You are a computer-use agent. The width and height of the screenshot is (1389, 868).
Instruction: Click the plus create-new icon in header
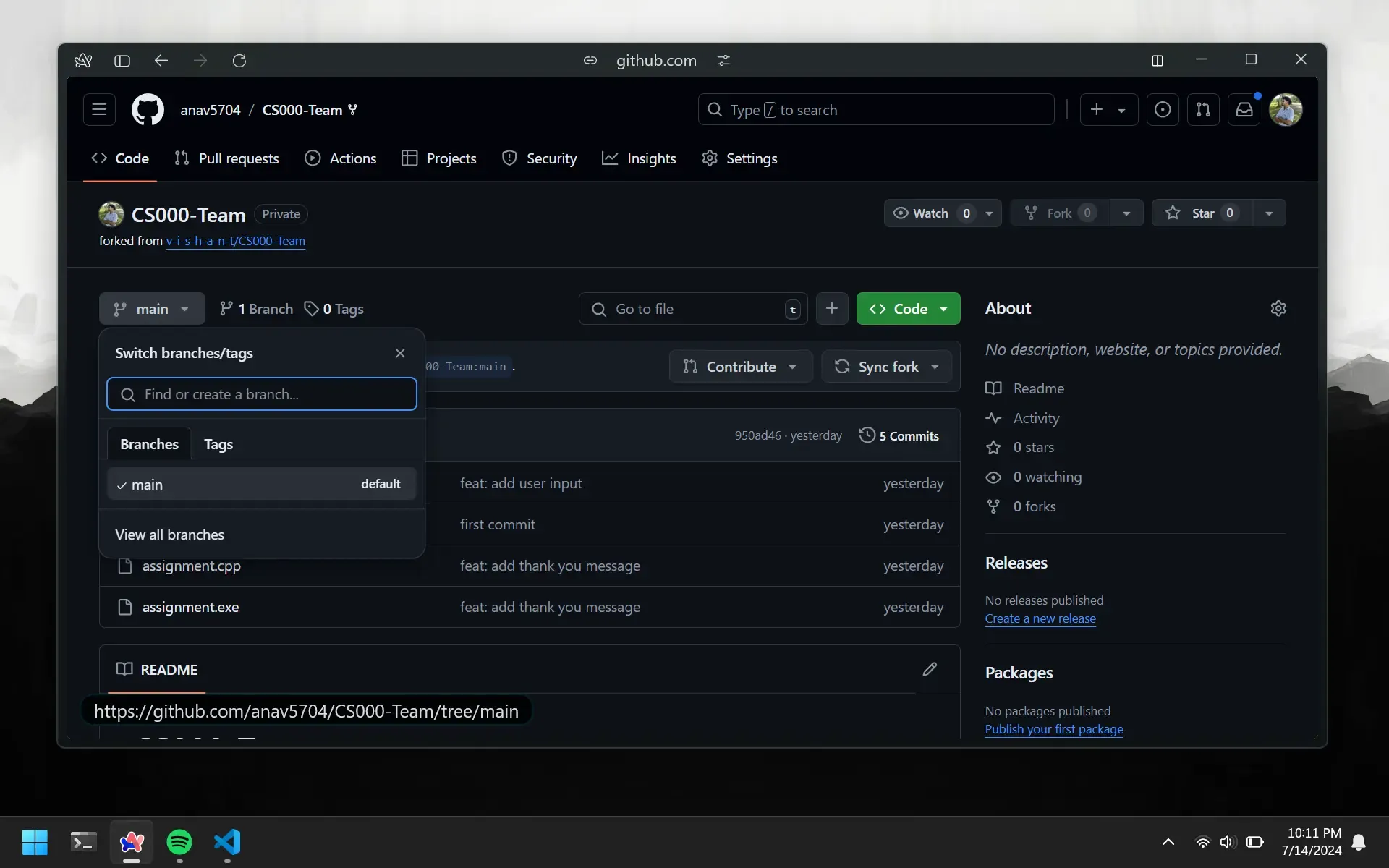pyautogui.click(x=1097, y=109)
